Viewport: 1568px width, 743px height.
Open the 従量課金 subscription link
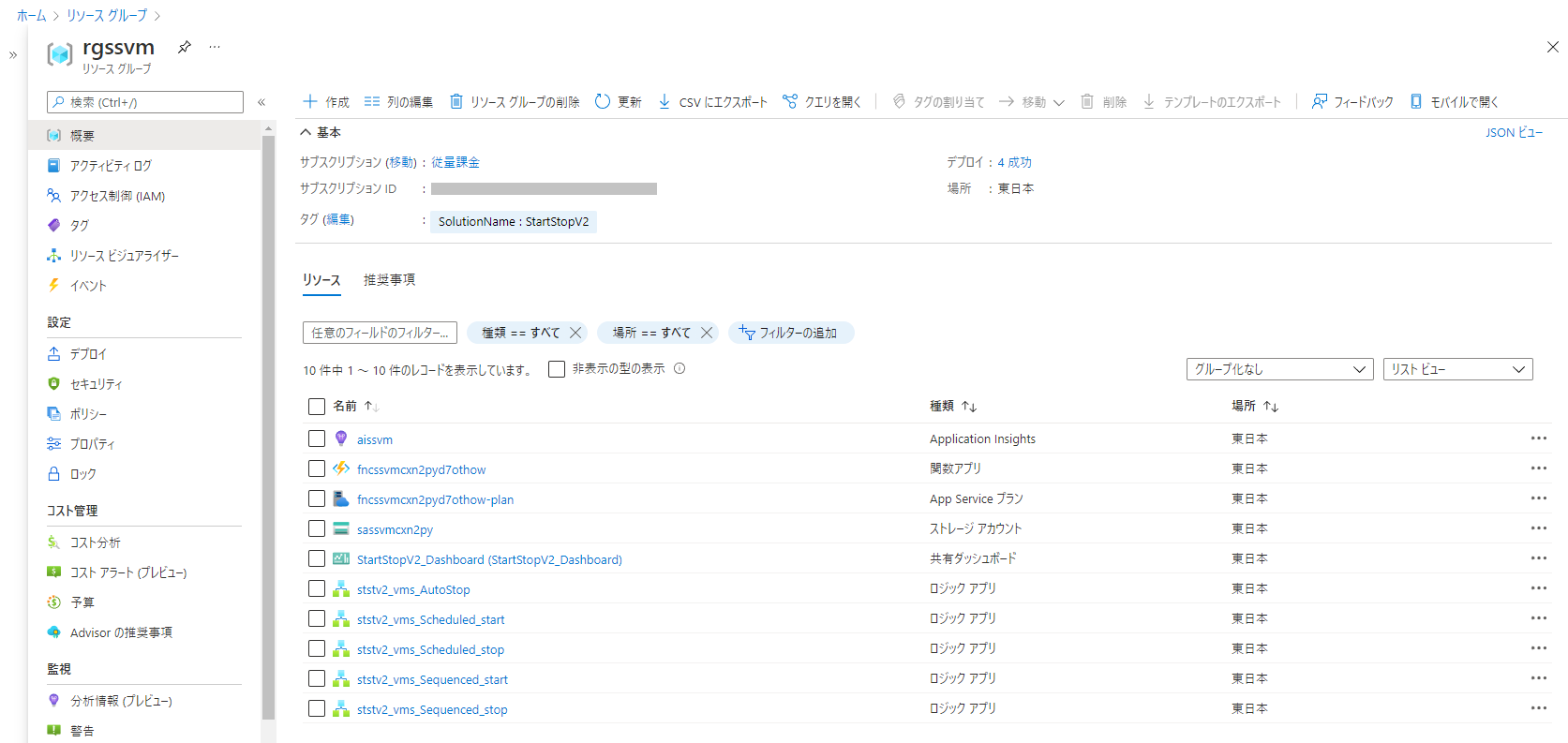pyautogui.click(x=455, y=162)
